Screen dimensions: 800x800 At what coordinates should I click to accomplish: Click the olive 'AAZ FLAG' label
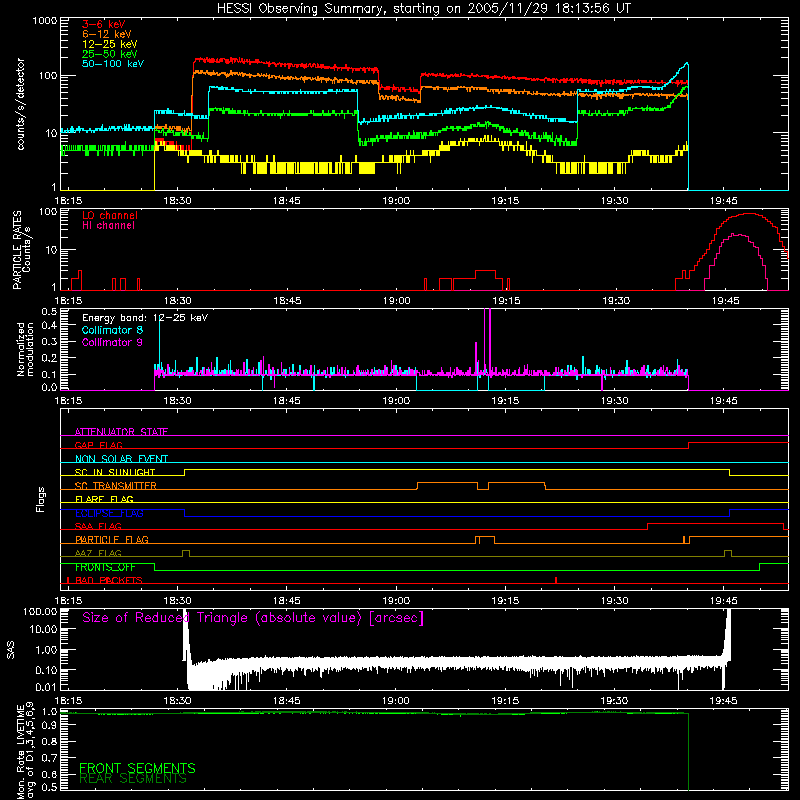click(98, 553)
